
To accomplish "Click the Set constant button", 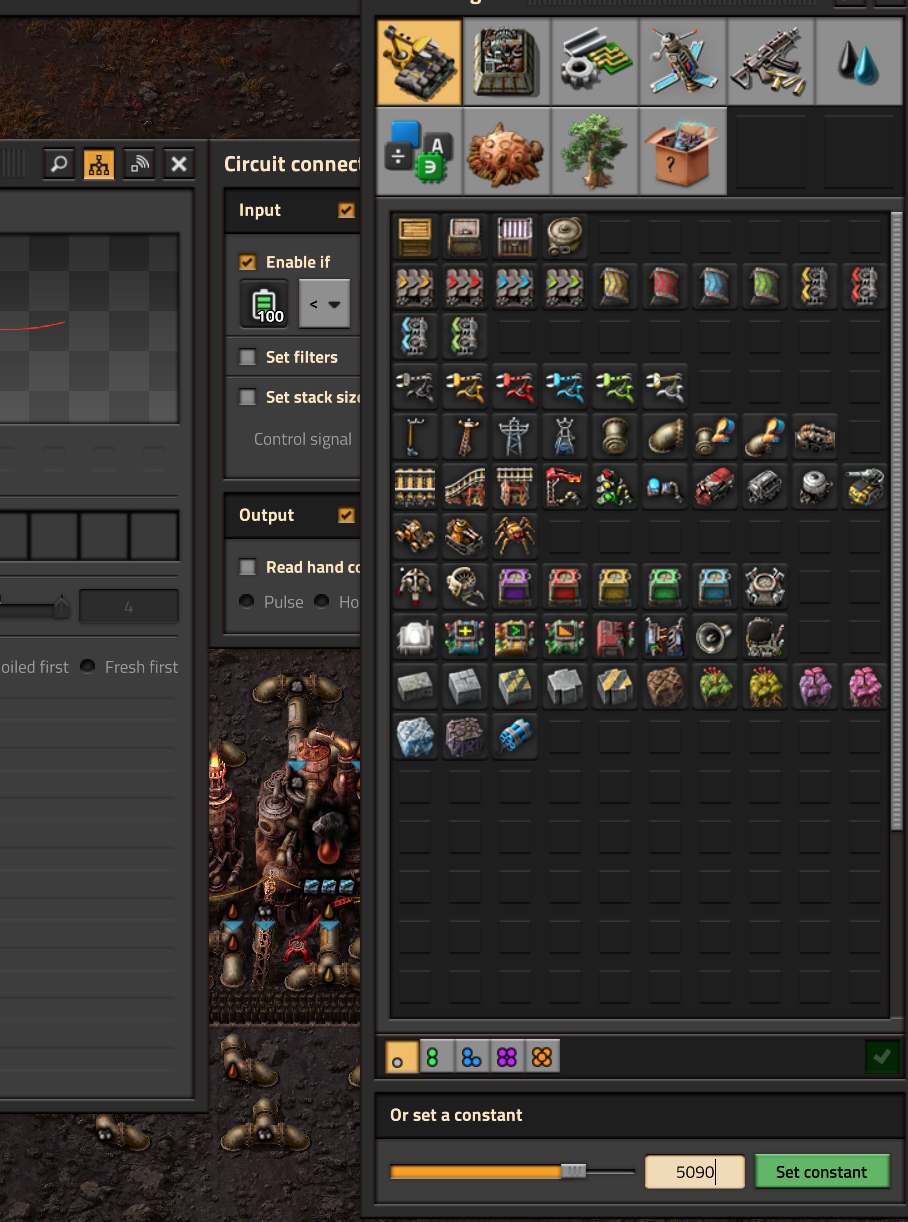I will 822,1172.
